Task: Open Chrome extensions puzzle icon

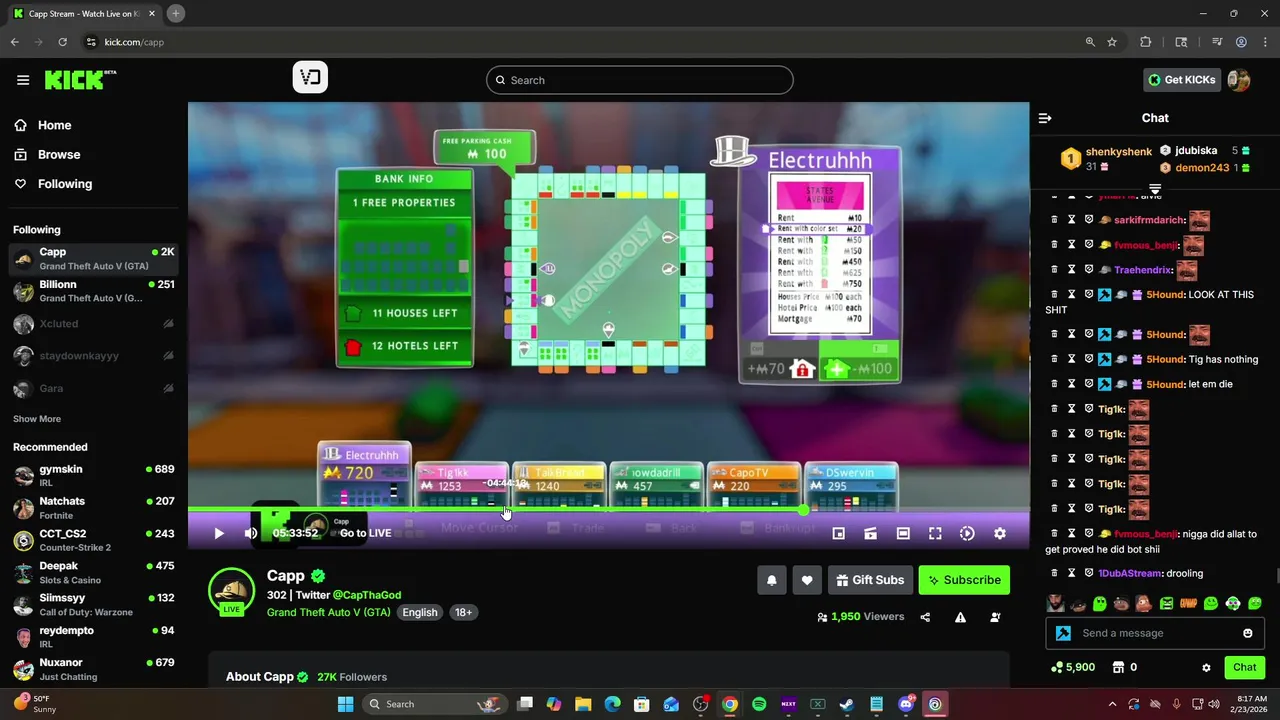Action: (1146, 42)
